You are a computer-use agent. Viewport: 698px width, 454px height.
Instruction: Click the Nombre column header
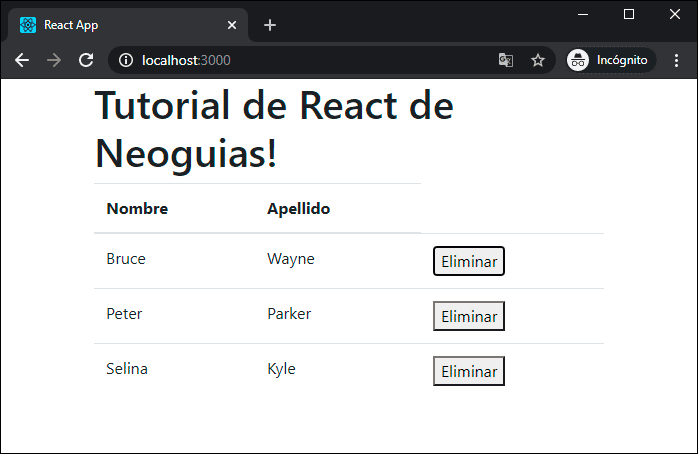(137, 208)
